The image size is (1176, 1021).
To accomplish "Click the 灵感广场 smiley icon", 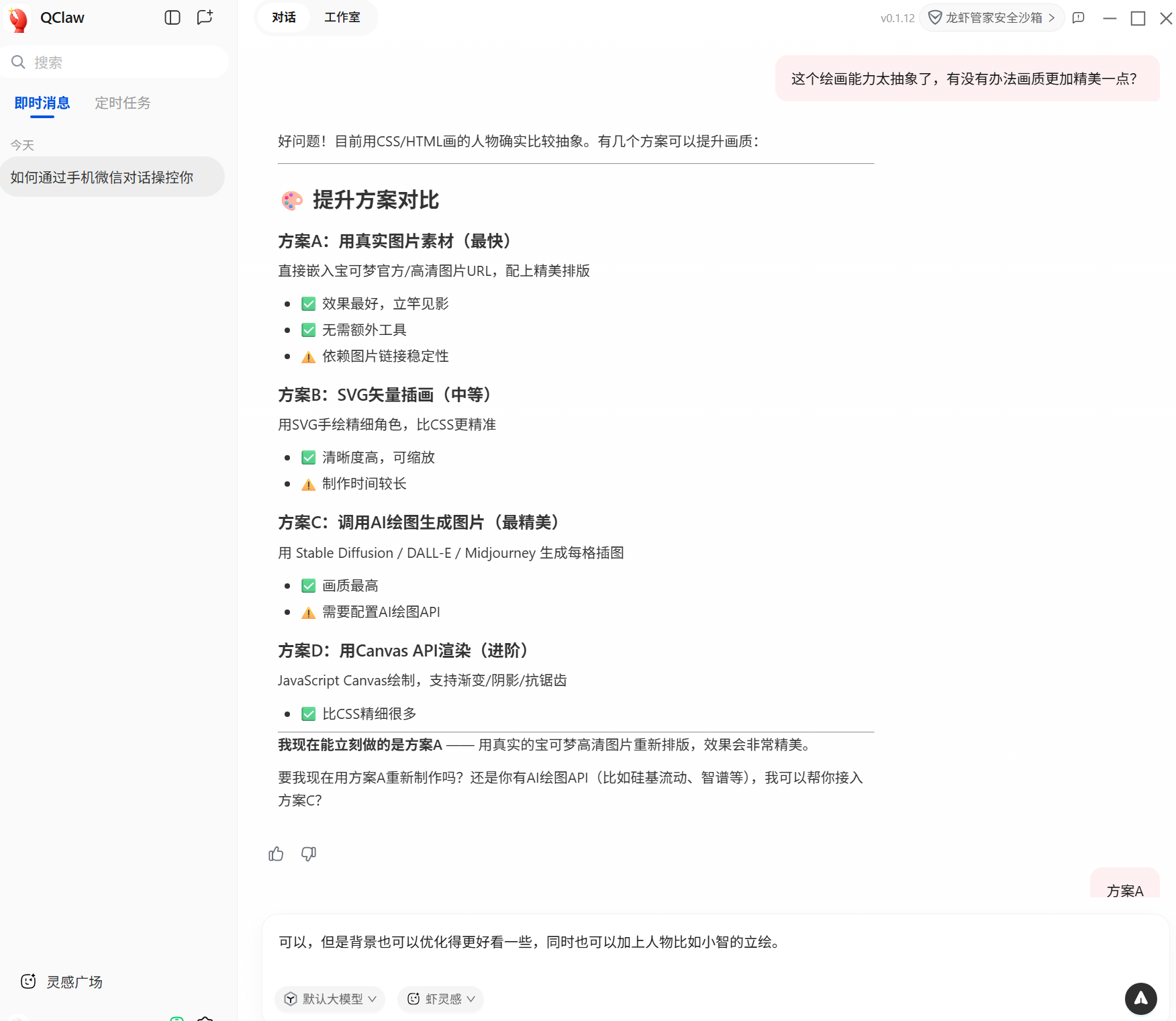I will (x=28, y=981).
